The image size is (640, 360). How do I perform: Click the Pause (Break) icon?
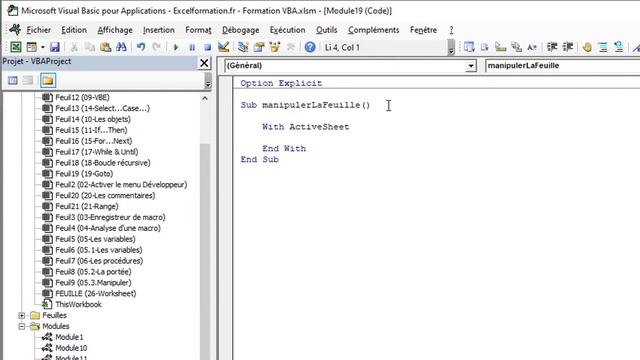coord(192,47)
